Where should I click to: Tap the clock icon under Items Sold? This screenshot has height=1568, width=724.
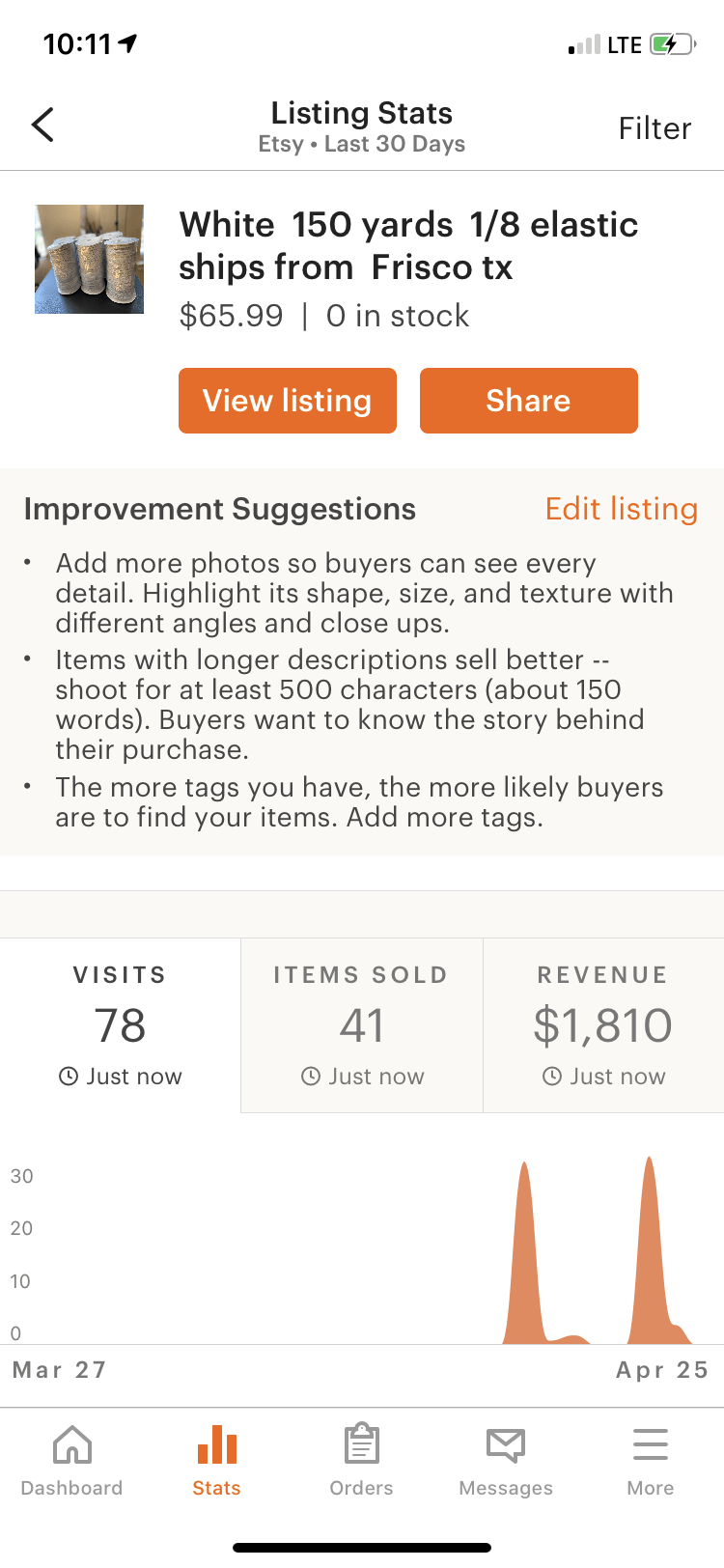click(311, 1077)
